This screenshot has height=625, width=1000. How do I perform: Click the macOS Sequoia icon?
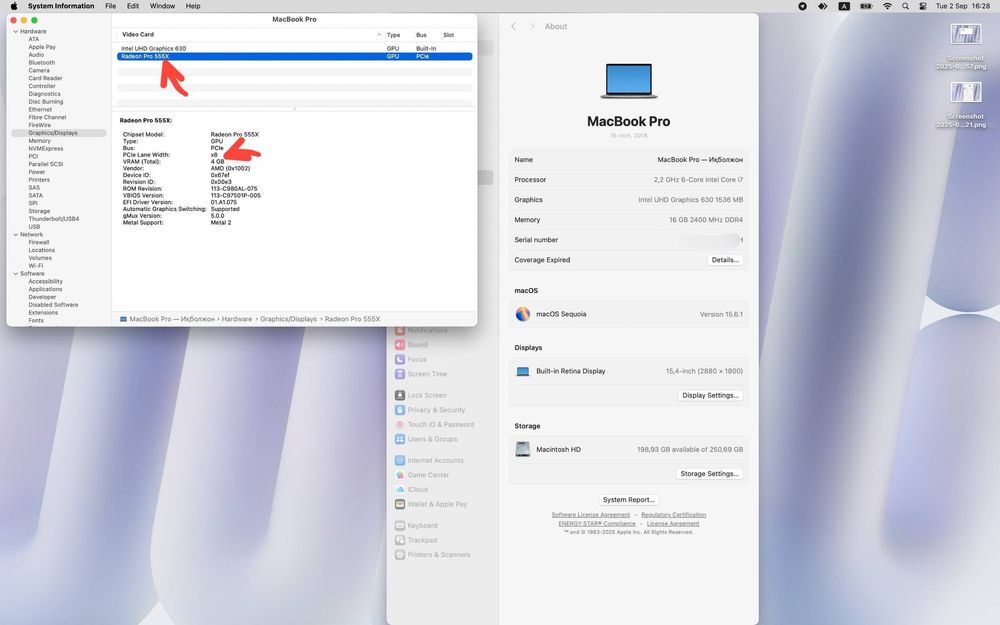pos(523,314)
